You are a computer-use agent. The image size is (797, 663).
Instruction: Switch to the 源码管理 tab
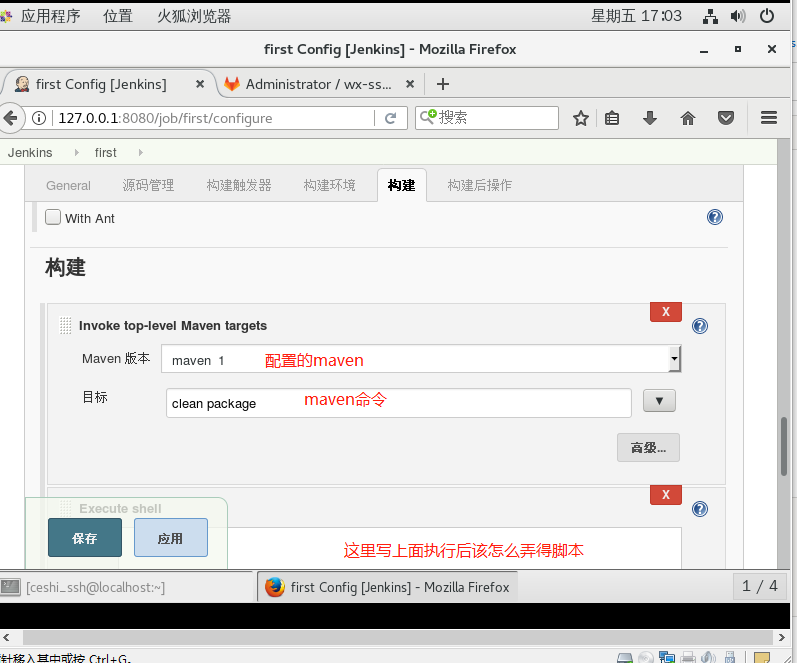tap(148, 185)
